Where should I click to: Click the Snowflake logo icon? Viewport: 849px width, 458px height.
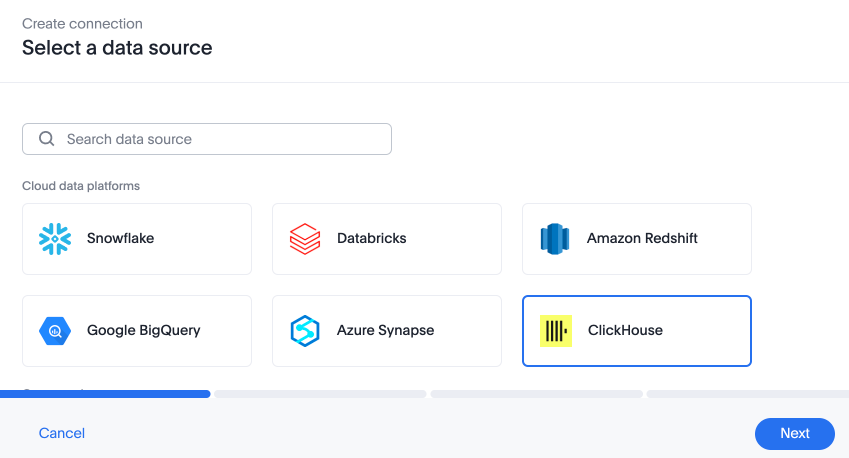[55, 239]
